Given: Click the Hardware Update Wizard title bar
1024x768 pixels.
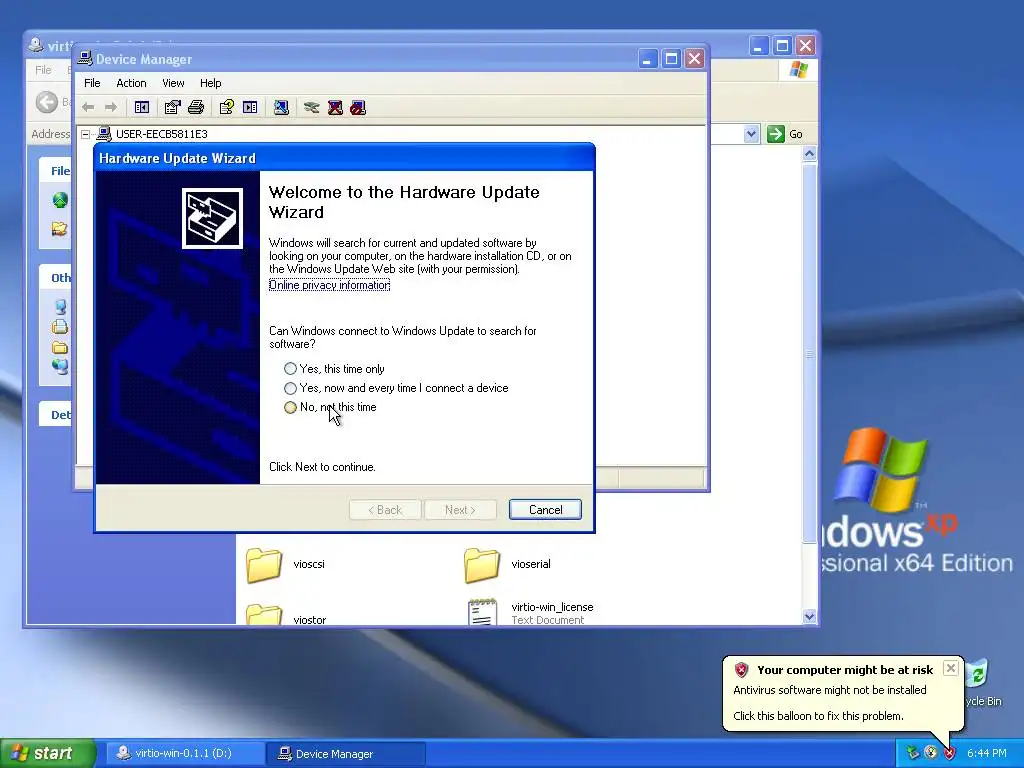Looking at the screenshot, I should click(344, 158).
